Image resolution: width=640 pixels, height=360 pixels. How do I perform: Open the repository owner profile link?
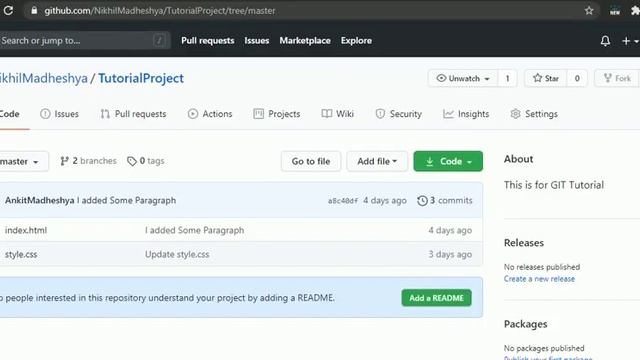click(44, 78)
